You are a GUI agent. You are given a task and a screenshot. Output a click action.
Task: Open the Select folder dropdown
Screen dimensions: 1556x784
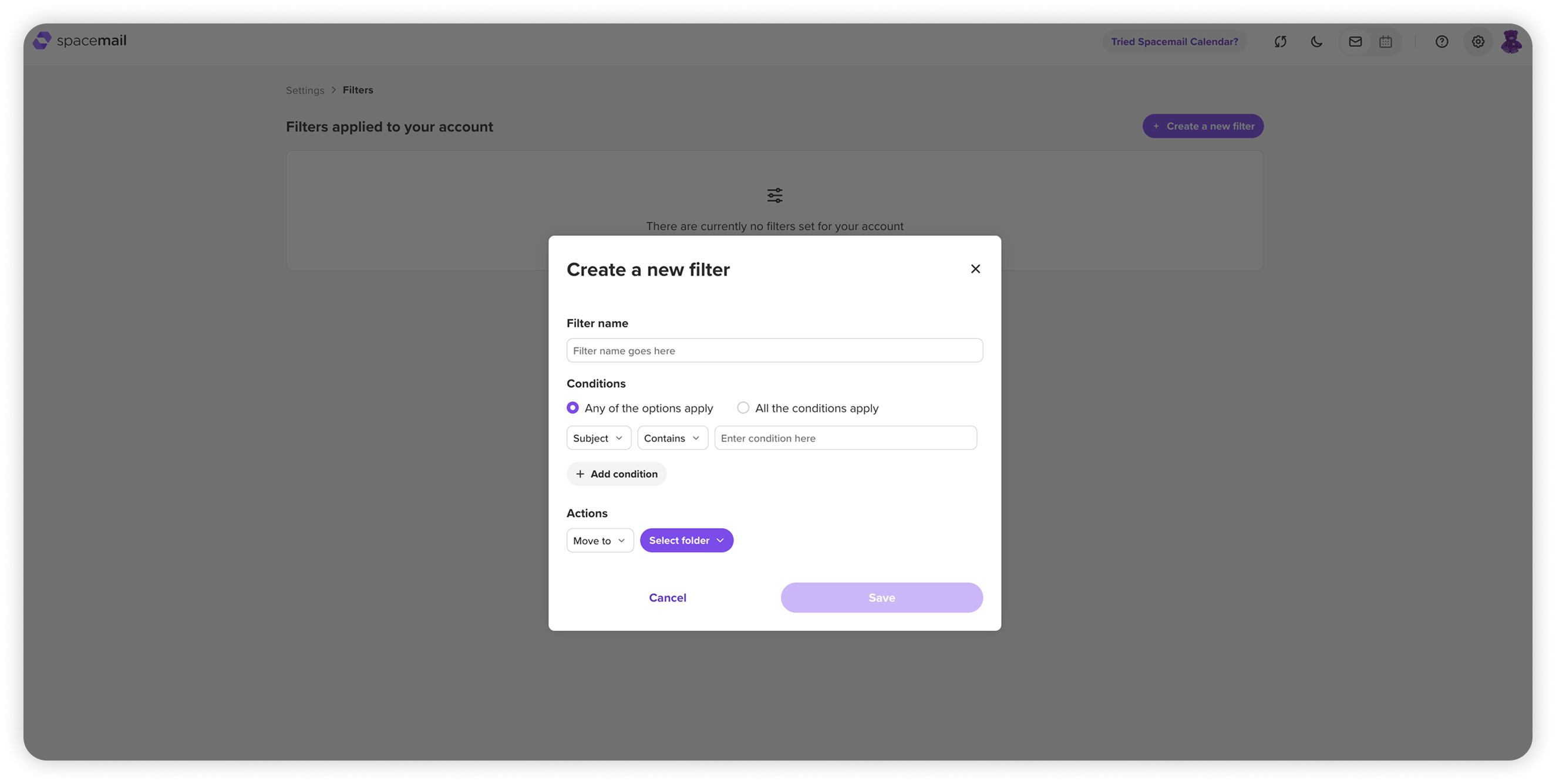pyautogui.click(x=687, y=541)
